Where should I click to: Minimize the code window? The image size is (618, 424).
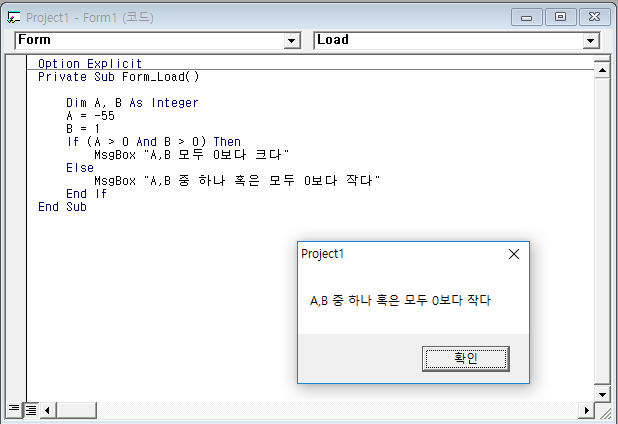click(x=527, y=17)
